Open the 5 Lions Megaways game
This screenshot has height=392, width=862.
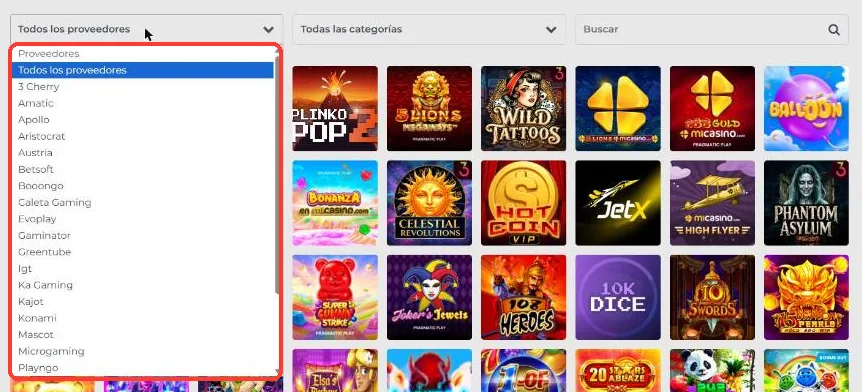point(429,108)
